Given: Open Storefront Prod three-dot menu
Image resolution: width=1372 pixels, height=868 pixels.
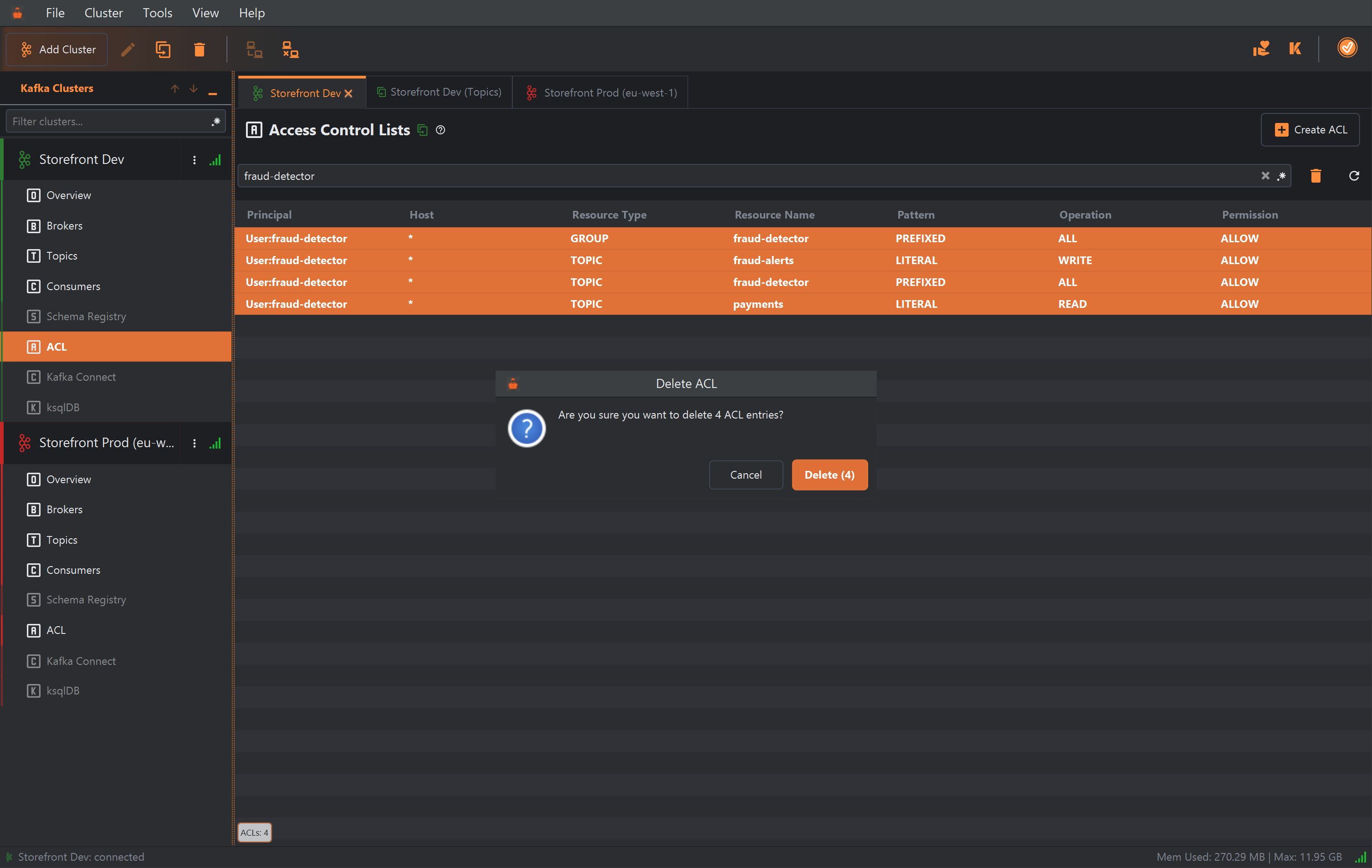Looking at the screenshot, I should [x=195, y=443].
